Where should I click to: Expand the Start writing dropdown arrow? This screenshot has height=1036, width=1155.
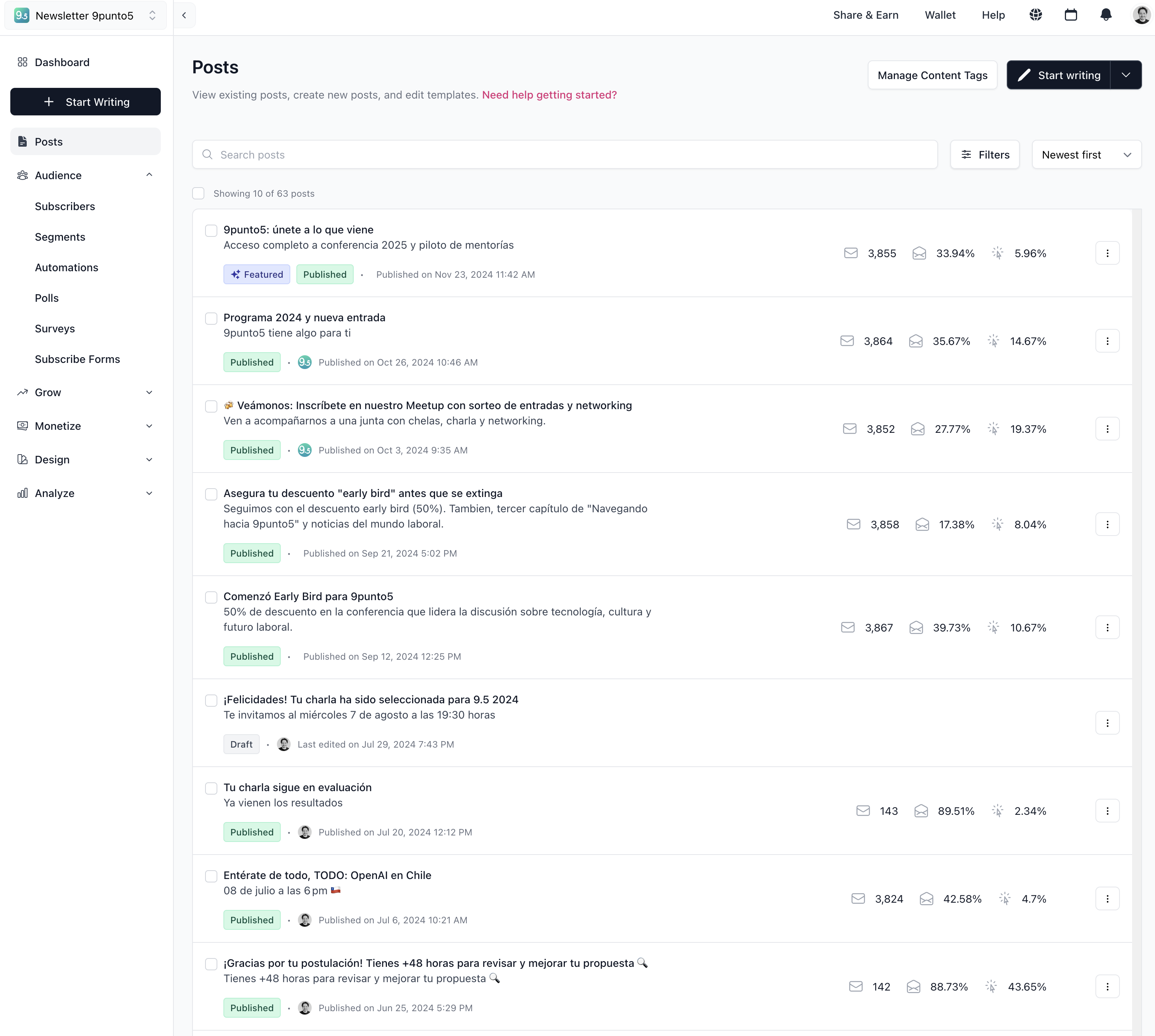(1125, 75)
